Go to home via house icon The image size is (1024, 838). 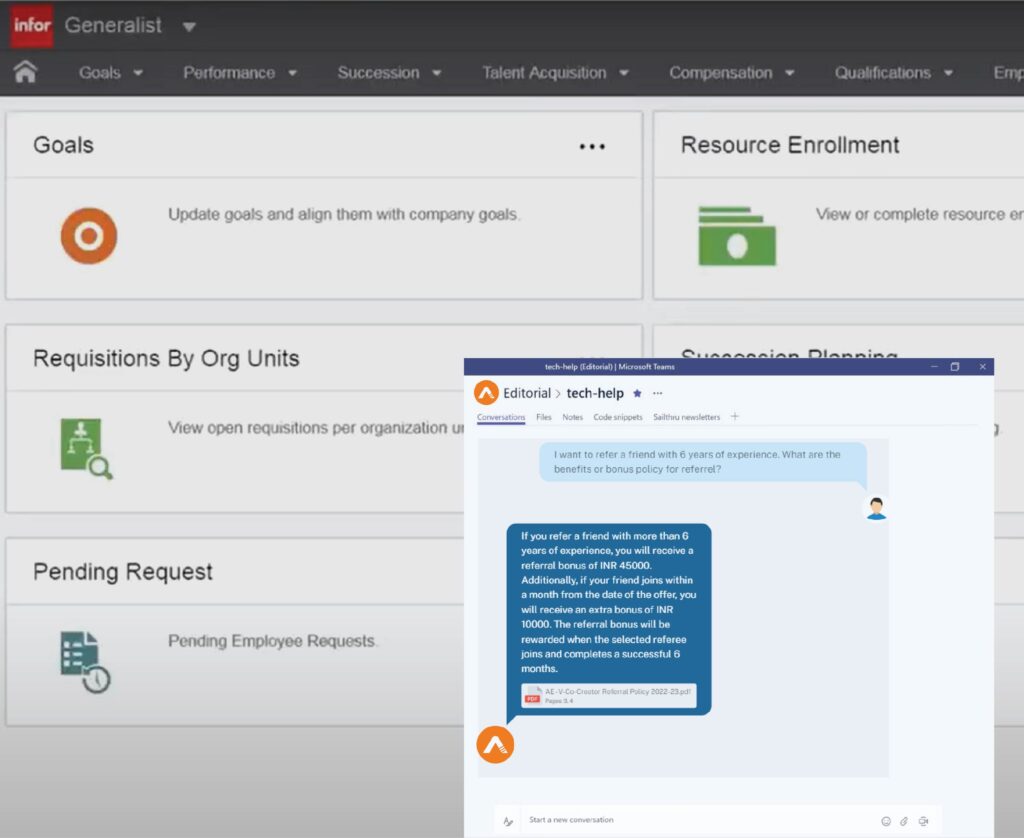25,71
